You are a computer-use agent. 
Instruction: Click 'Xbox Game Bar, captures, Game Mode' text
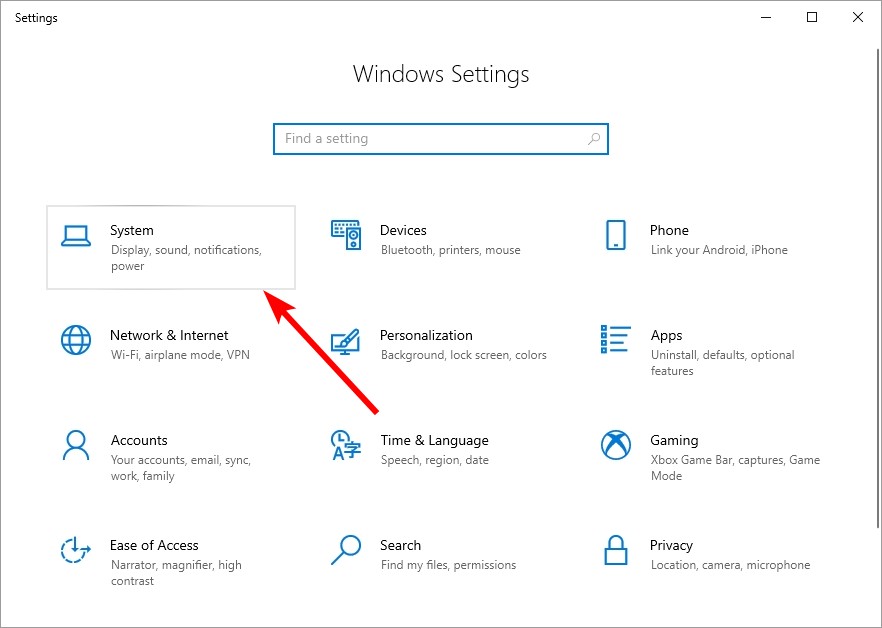click(735, 468)
